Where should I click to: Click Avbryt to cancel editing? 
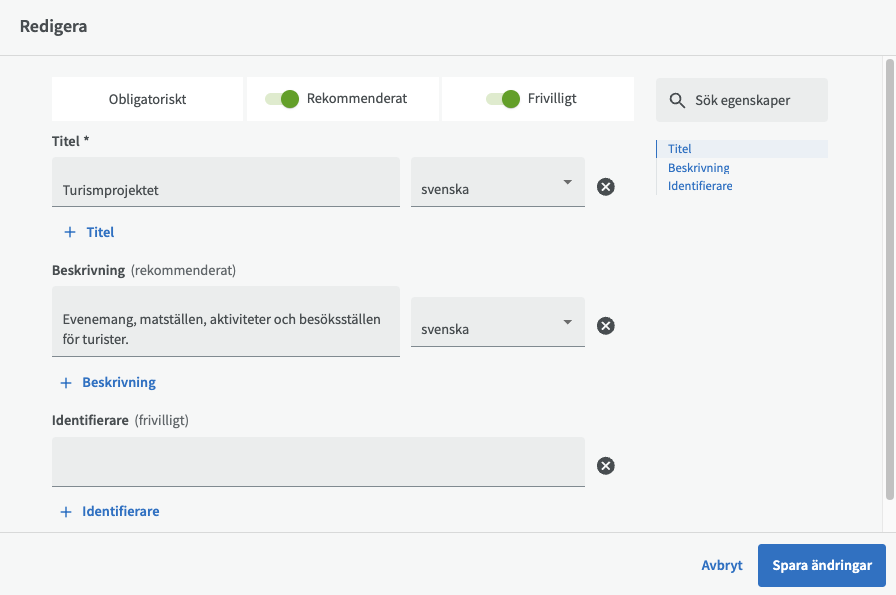click(721, 565)
